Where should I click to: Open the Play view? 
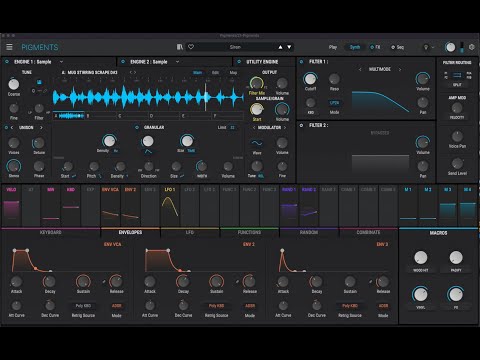(x=333, y=47)
